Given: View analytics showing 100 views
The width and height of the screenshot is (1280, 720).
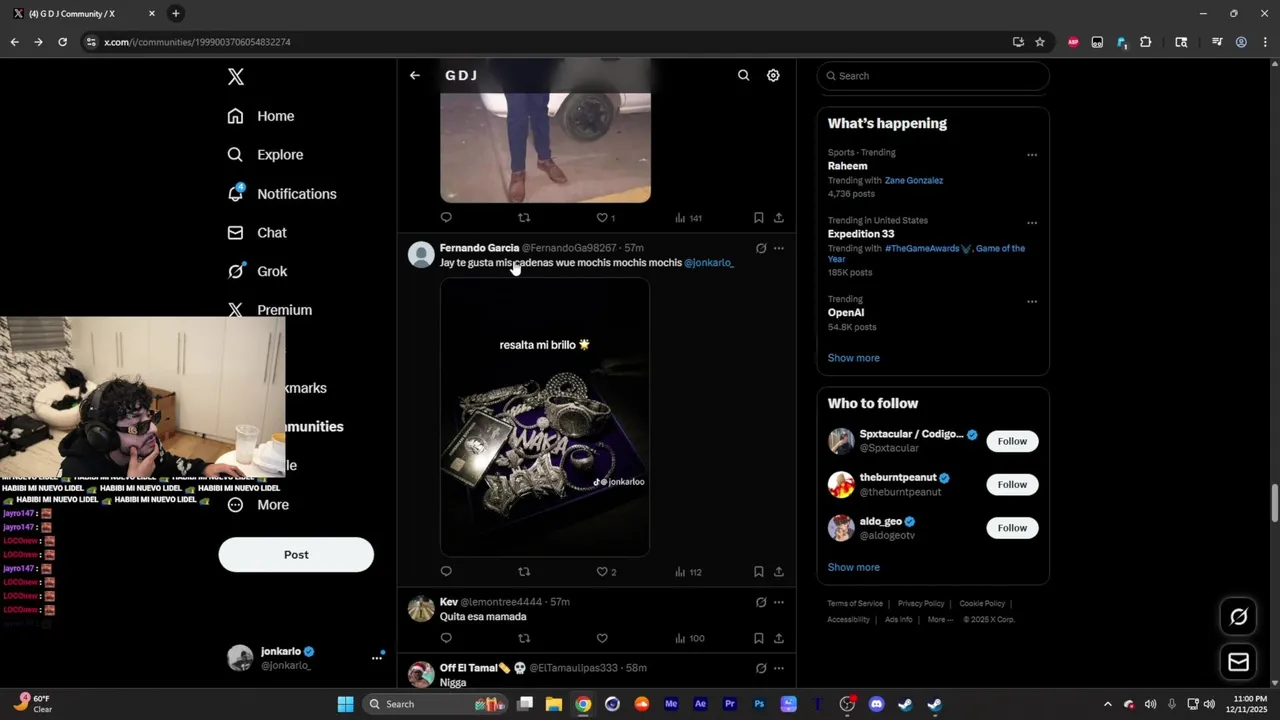Looking at the screenshot, I should click(689, 638).
